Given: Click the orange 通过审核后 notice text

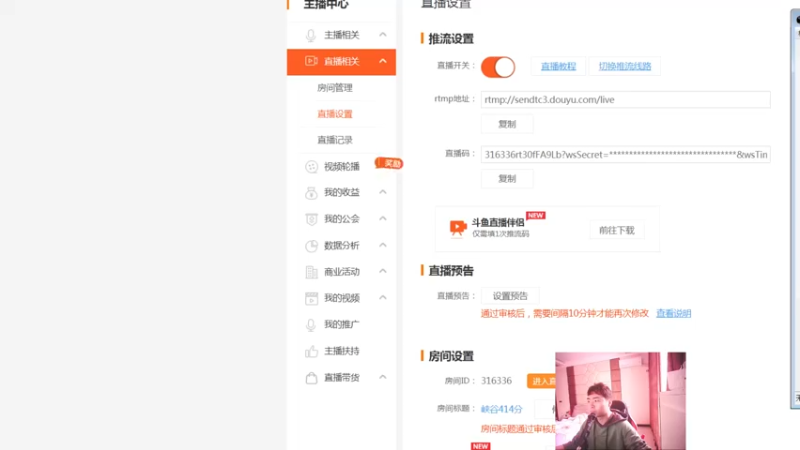Looking at the screenshot, I should 564,313.
